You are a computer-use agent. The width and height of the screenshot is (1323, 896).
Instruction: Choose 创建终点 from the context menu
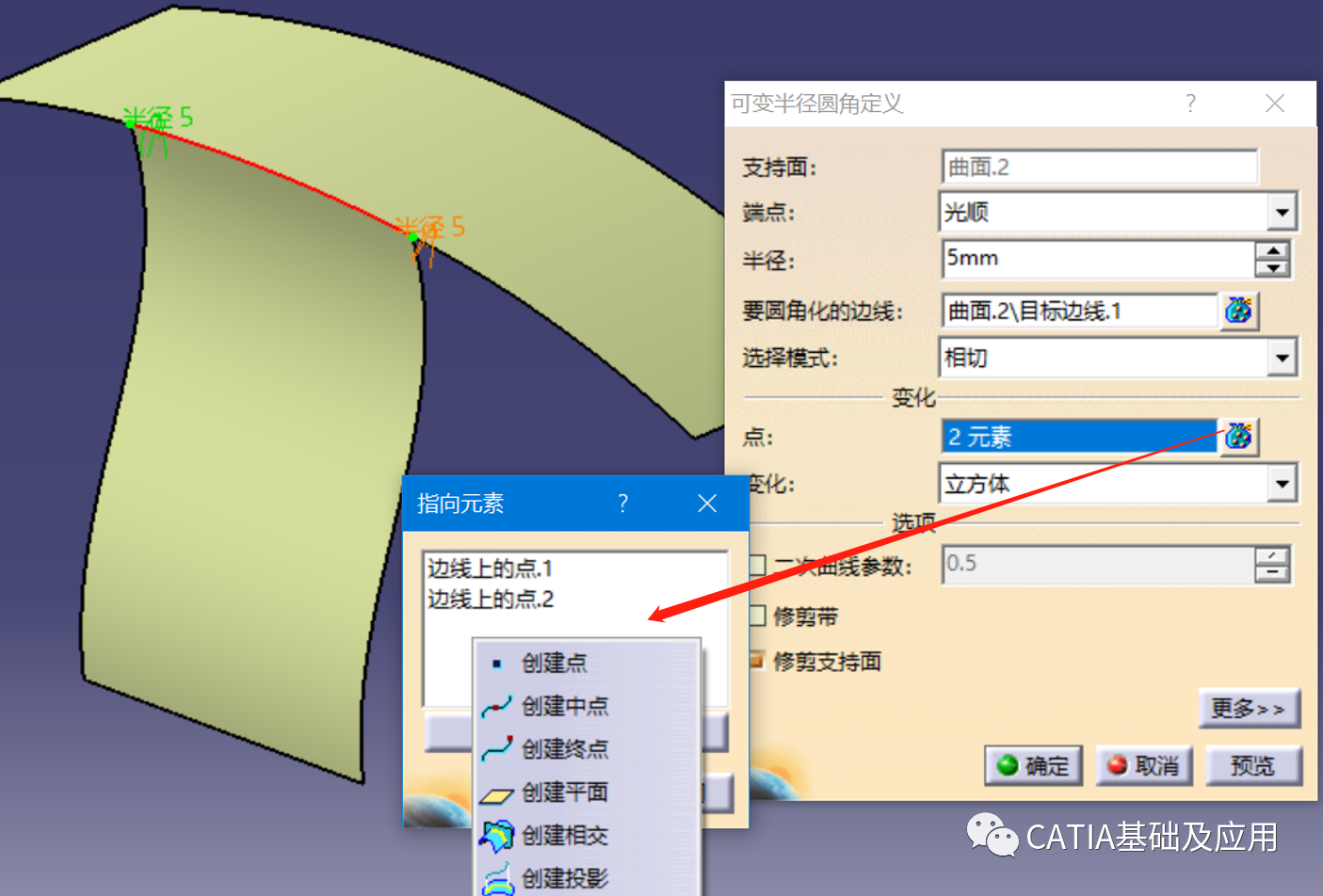(x=588, y=749)
